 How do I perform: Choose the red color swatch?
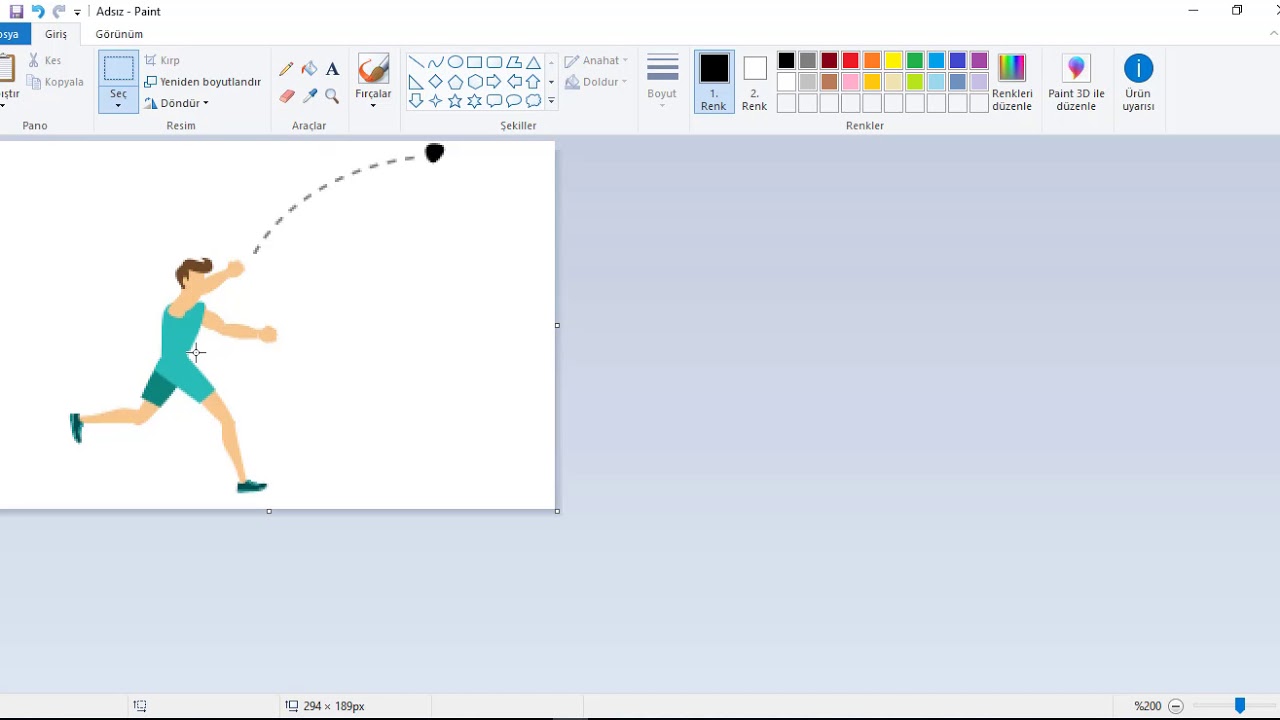[x=851, y=61]
